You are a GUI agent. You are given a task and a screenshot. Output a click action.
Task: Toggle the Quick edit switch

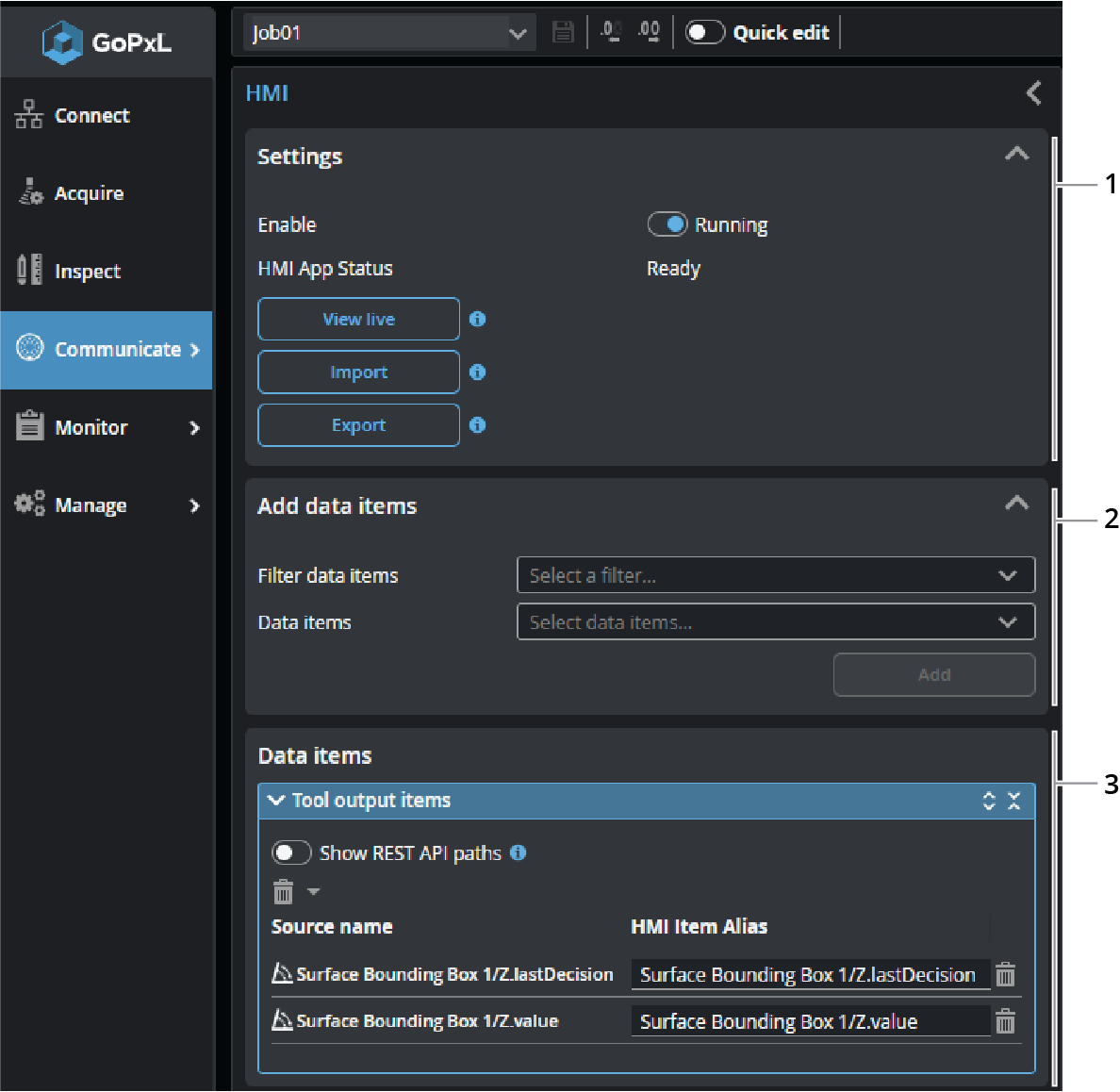(703, 33)
